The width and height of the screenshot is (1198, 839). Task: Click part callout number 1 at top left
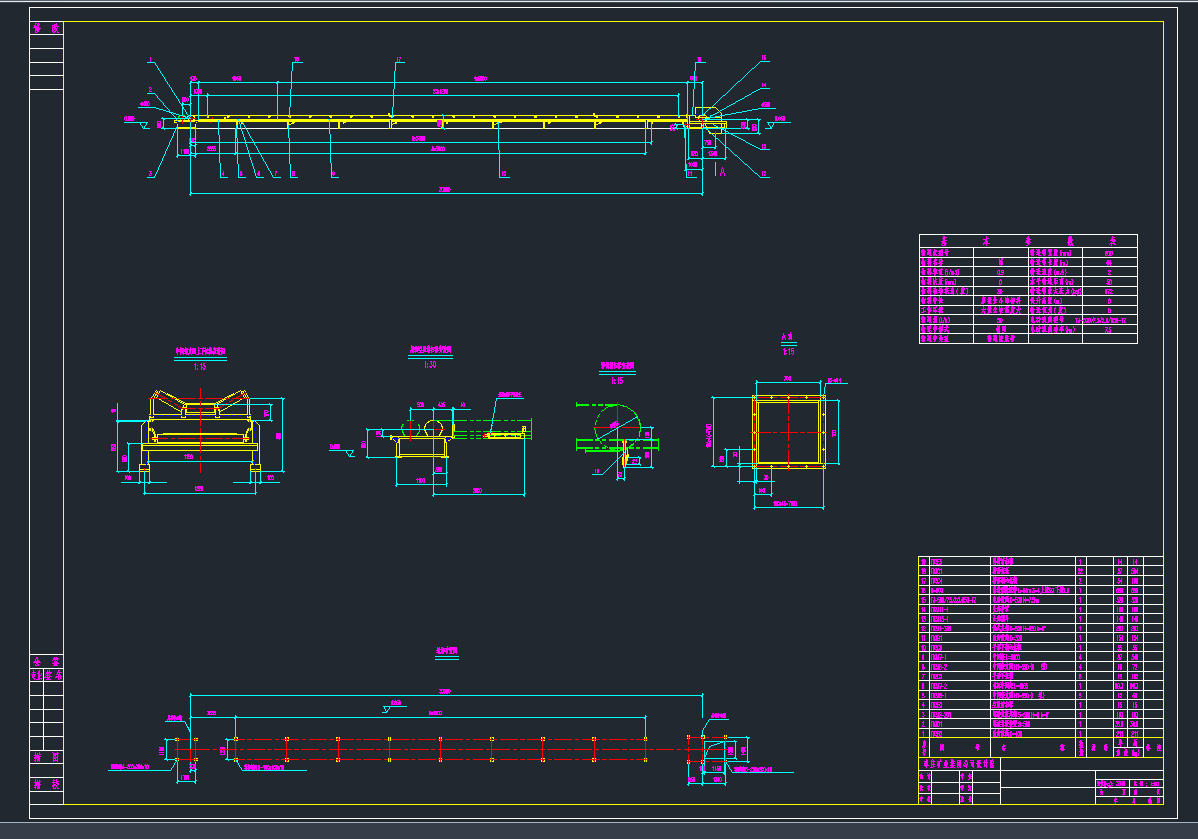(x=150, y=60)
